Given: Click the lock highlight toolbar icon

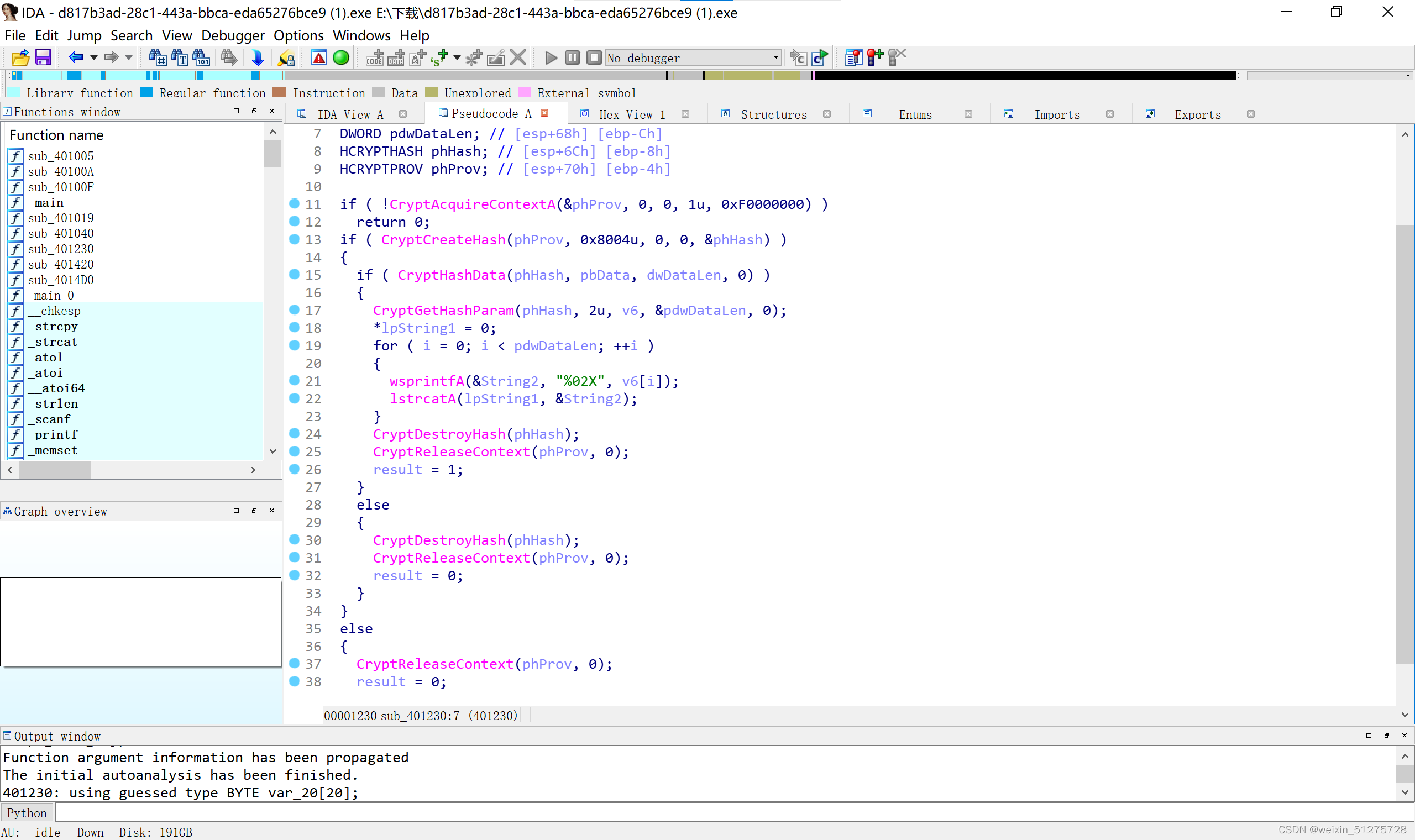Looking at the screenshot, I should pyautogui.click(x=286, y=57).
